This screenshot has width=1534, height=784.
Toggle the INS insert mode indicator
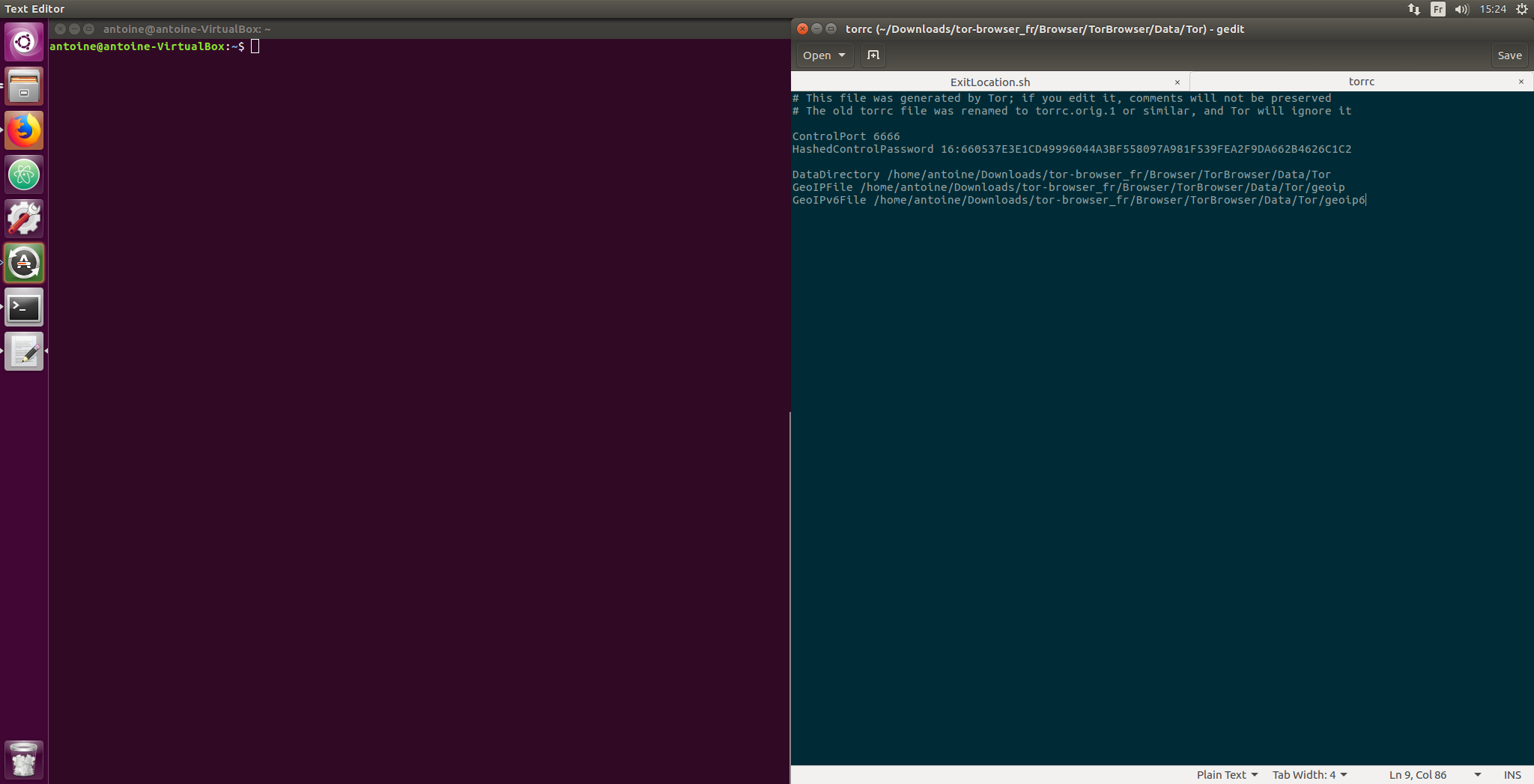click(x=1512, y=775)
